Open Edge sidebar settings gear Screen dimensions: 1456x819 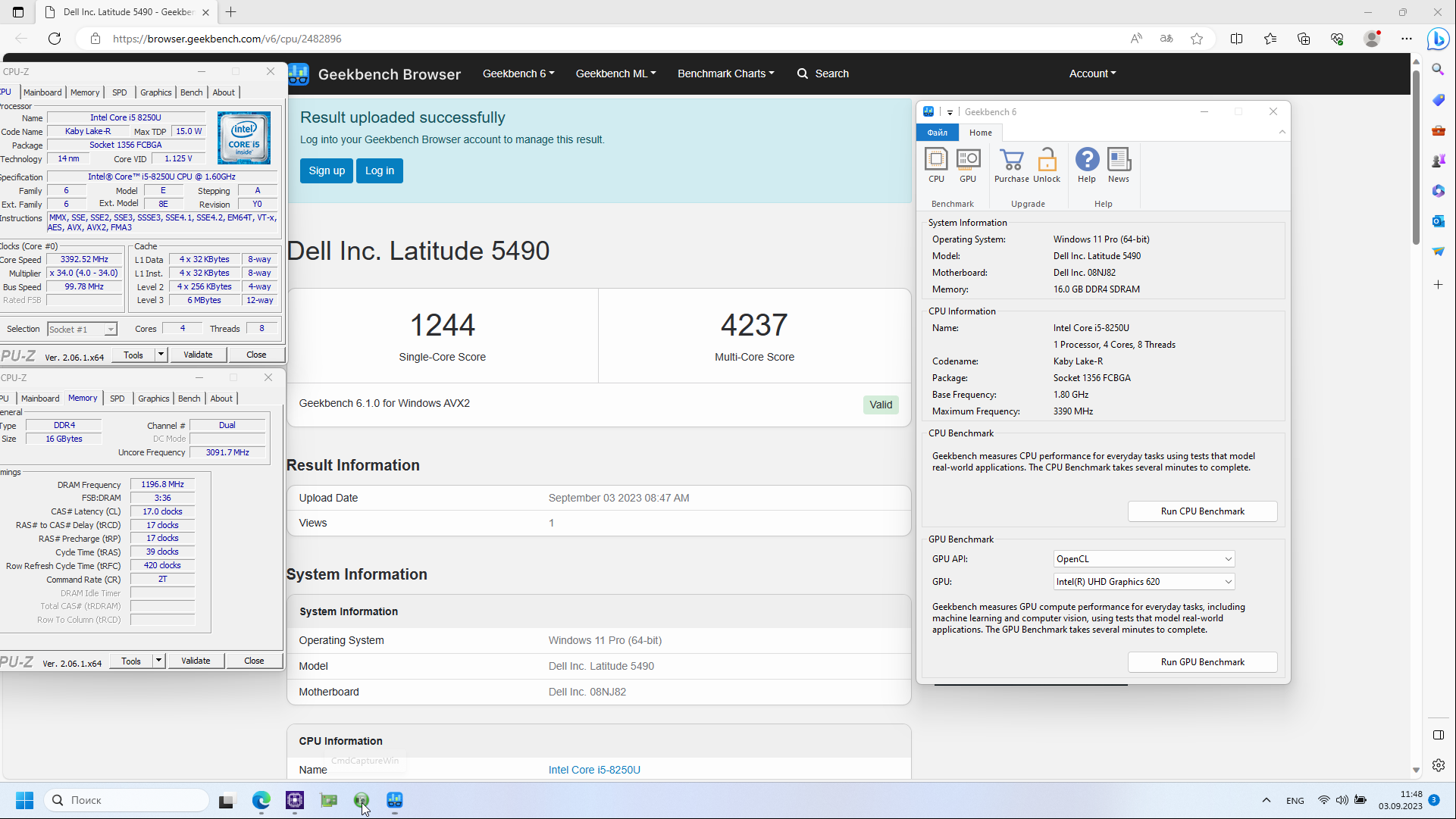tap(1438, 765)
